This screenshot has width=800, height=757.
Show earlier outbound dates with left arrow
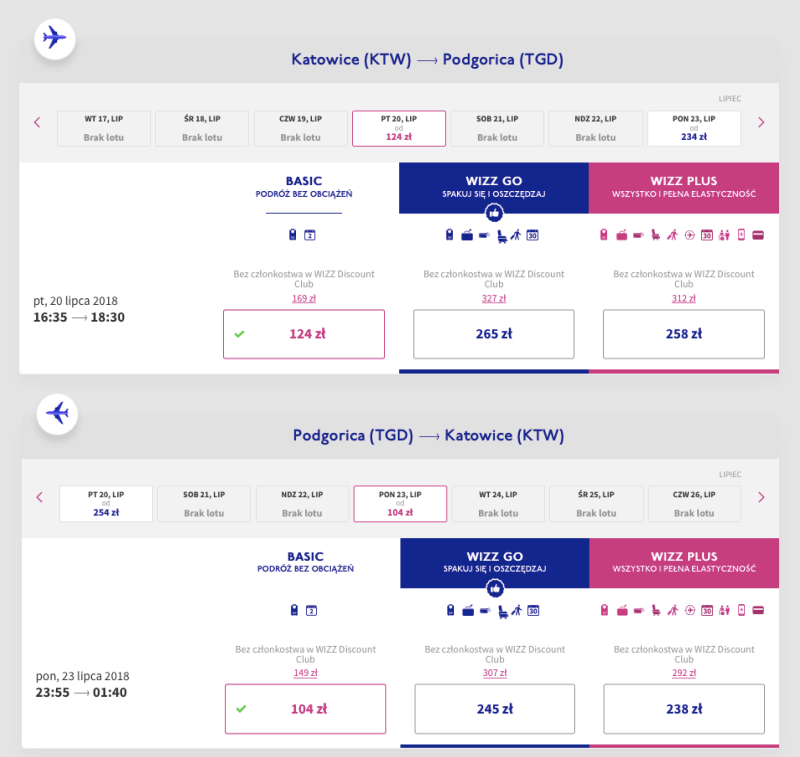pos(37,122)
